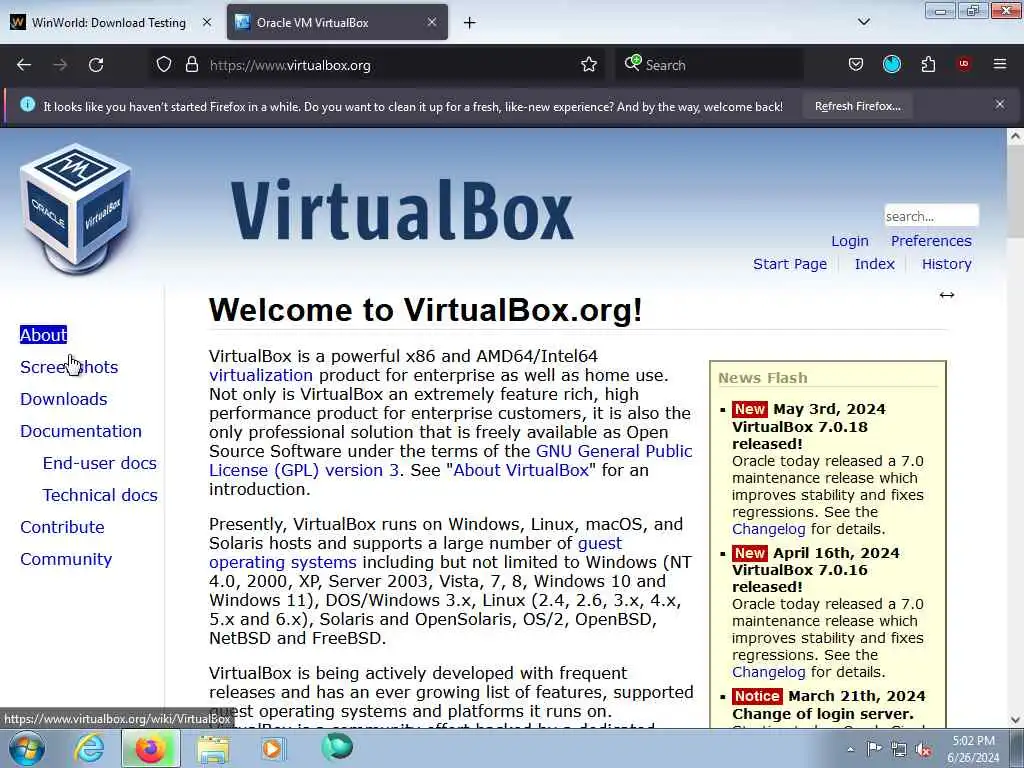Image resolution: width=1024 pixels, height=768 pixels.
Task: Reload the page with the refresh icon
Action: coord(96,65)
